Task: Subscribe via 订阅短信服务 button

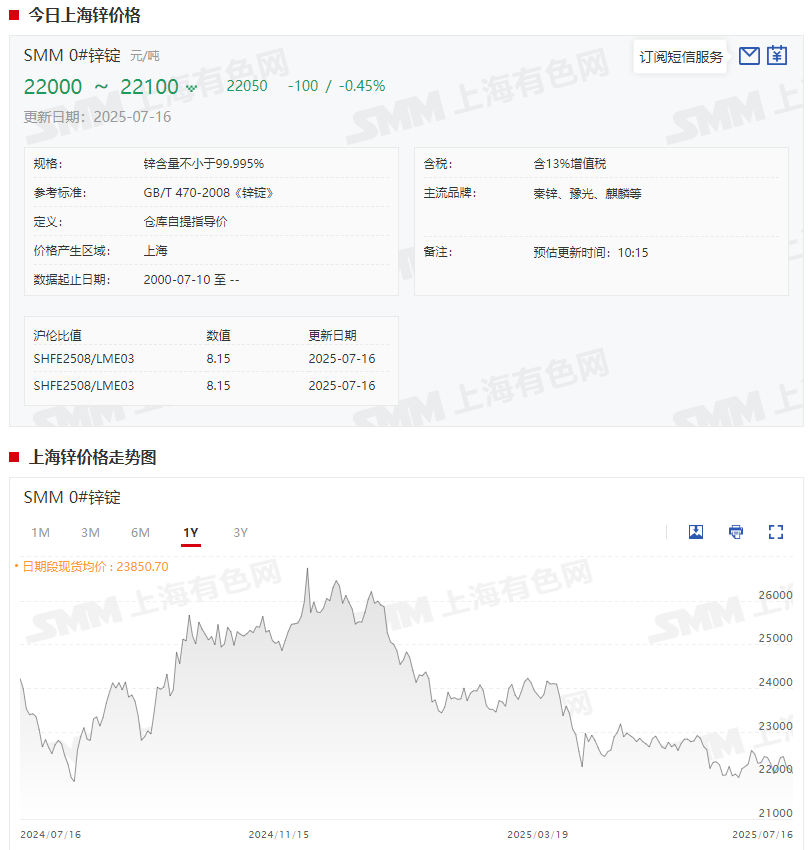Action: coord(680,57)
